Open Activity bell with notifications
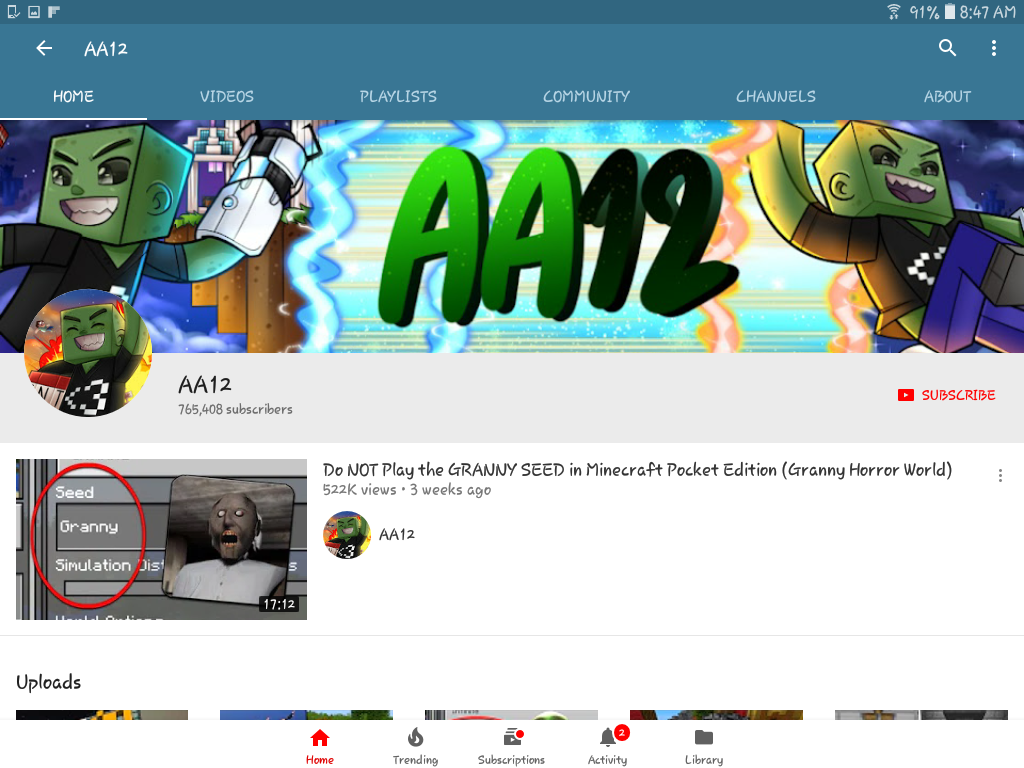The image size is (1024, 768). 607,746
